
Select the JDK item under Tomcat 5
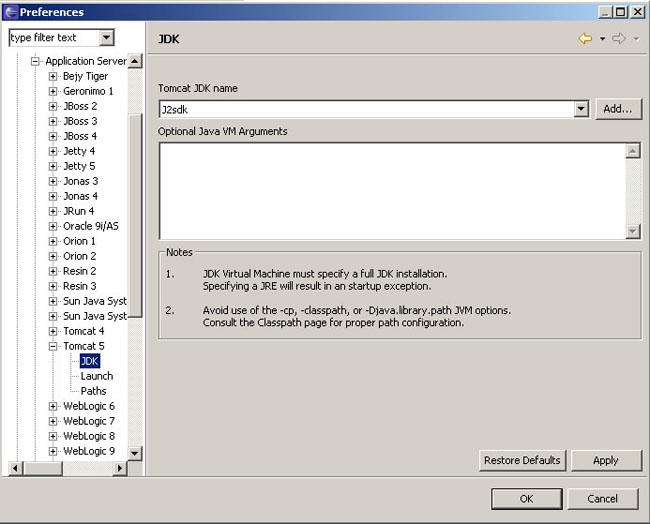(x=90, y=361)
